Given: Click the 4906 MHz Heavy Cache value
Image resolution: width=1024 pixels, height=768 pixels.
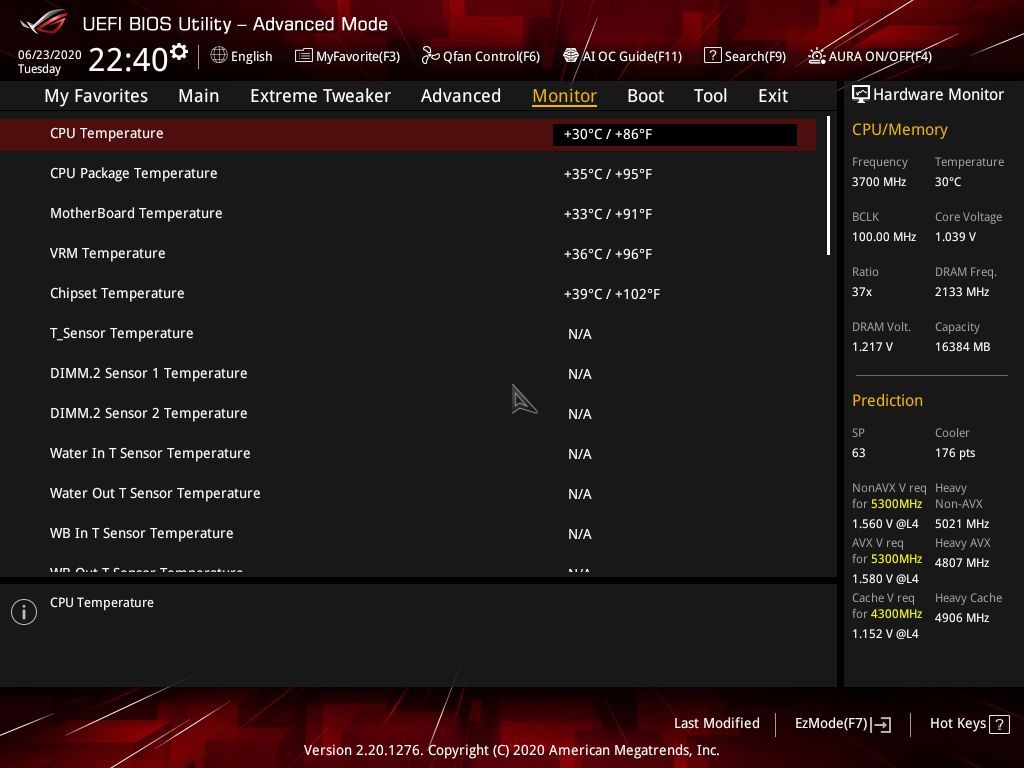Looking at the screenshot, I should point(961,618).
